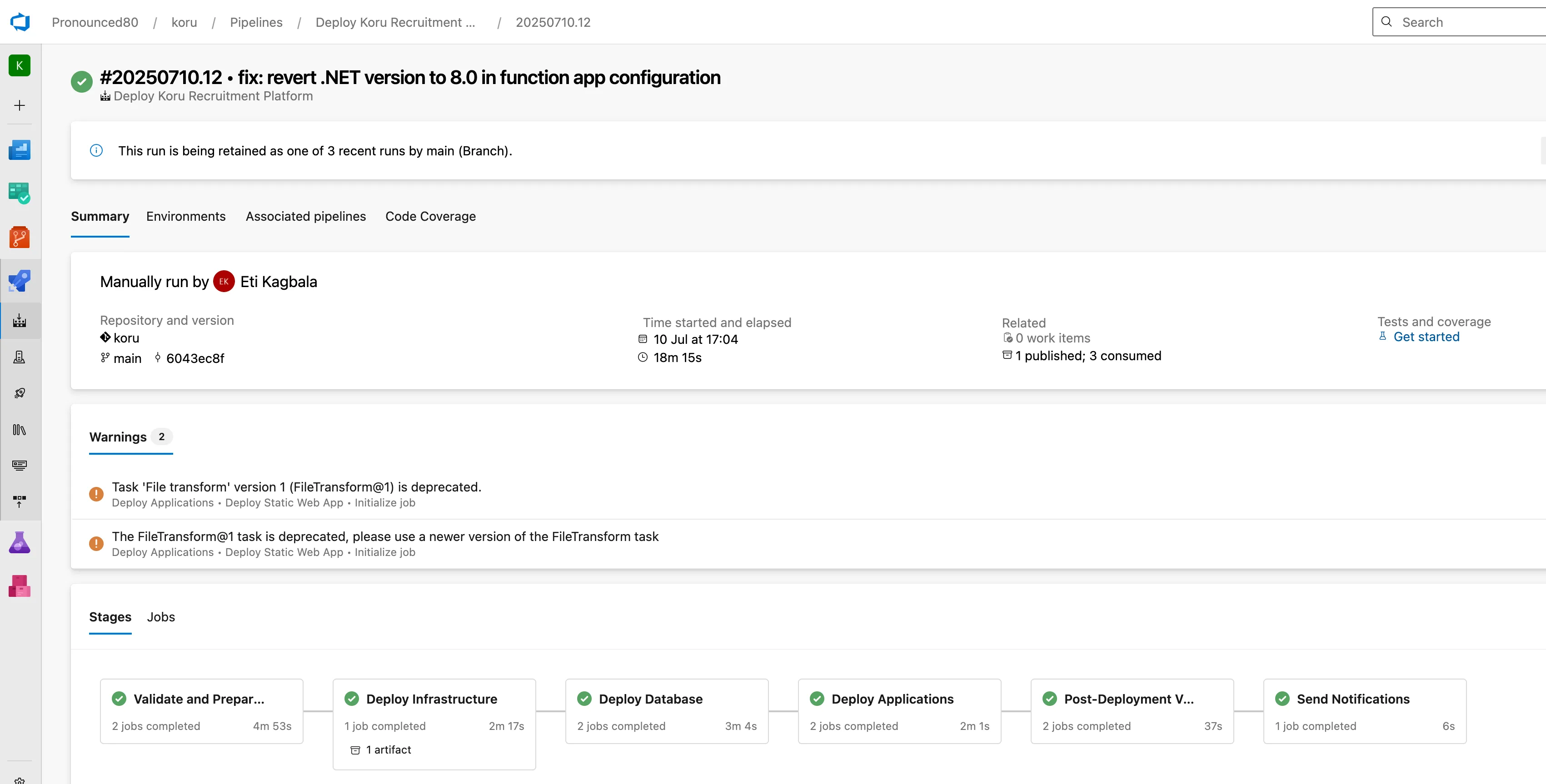Click the Warnings count badge
The width and height of the screenshot is (1546, 784).
(161, 437)
